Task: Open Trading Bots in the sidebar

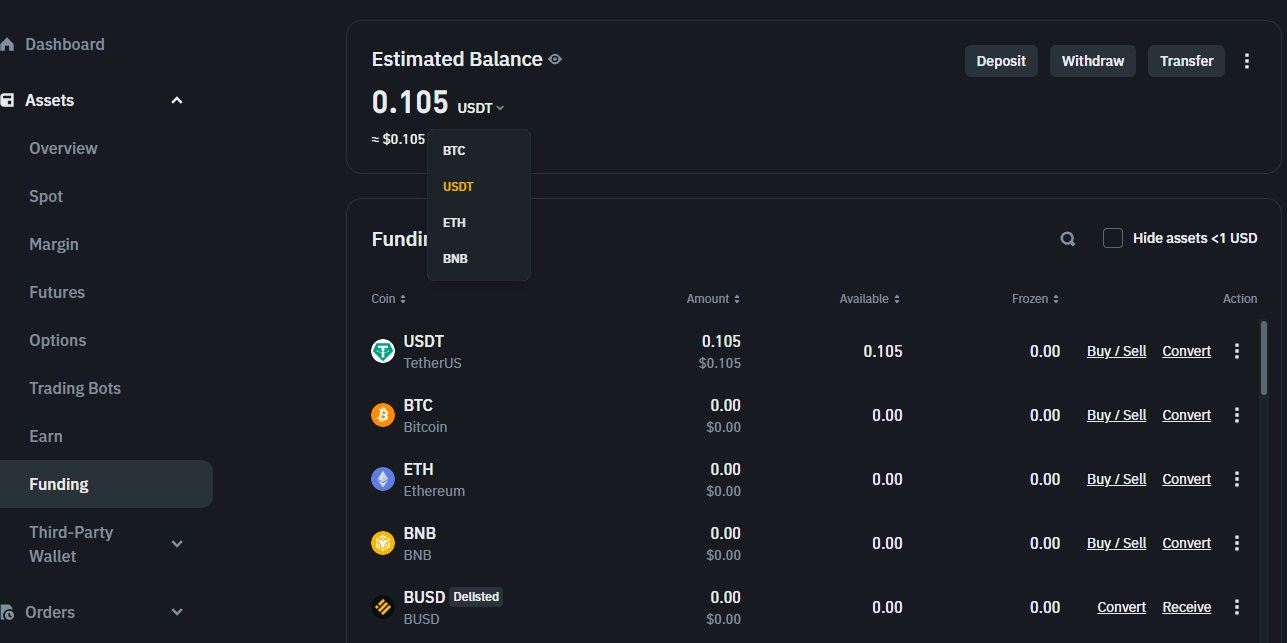Action: click(x=75, y=389)
